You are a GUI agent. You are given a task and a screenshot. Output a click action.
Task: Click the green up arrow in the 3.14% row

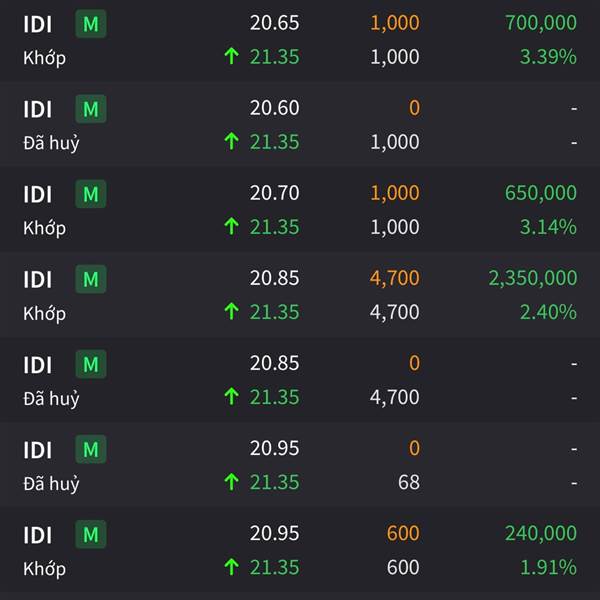pos(232,226)
